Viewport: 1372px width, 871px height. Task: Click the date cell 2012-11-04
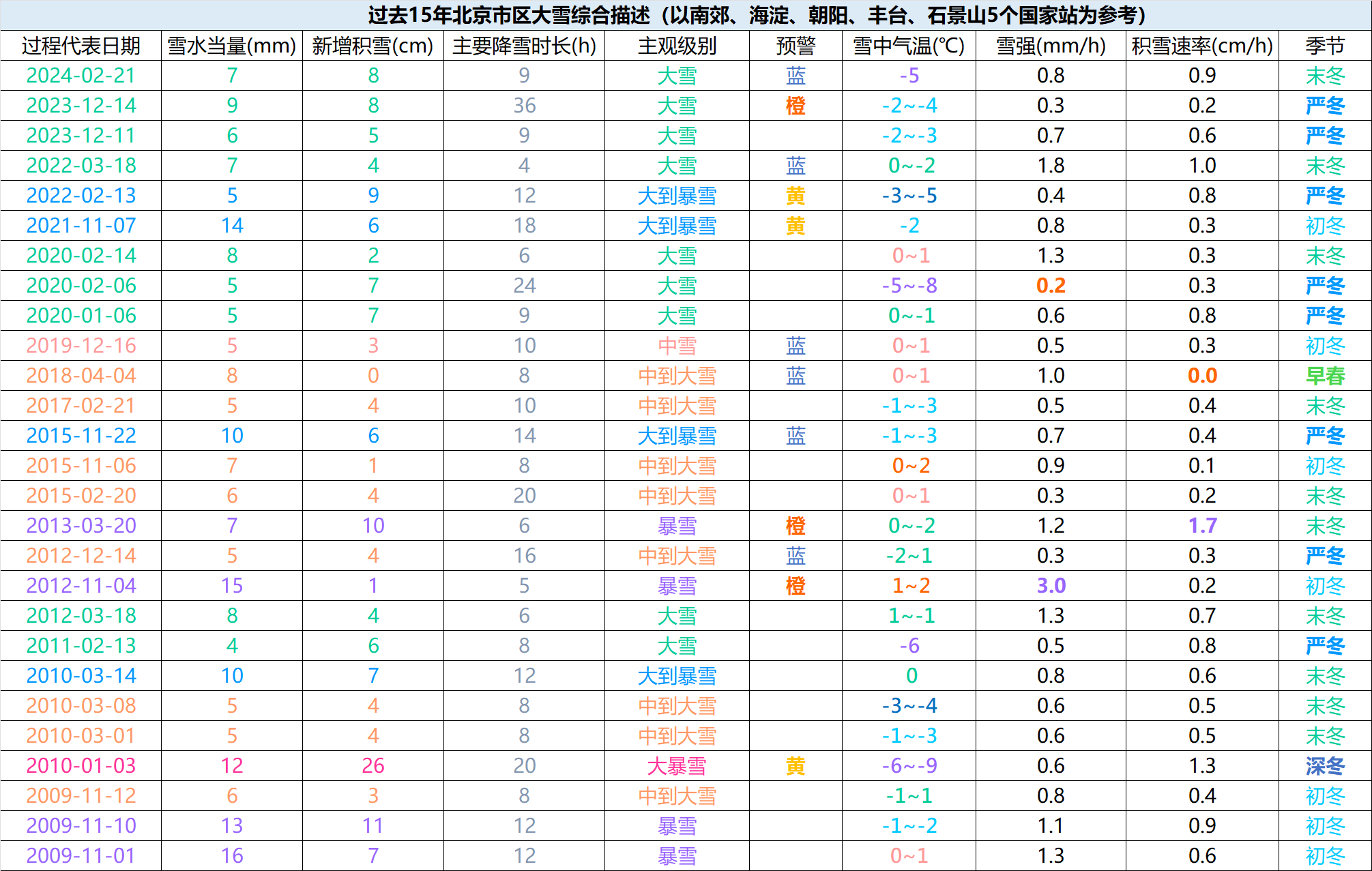81,586
